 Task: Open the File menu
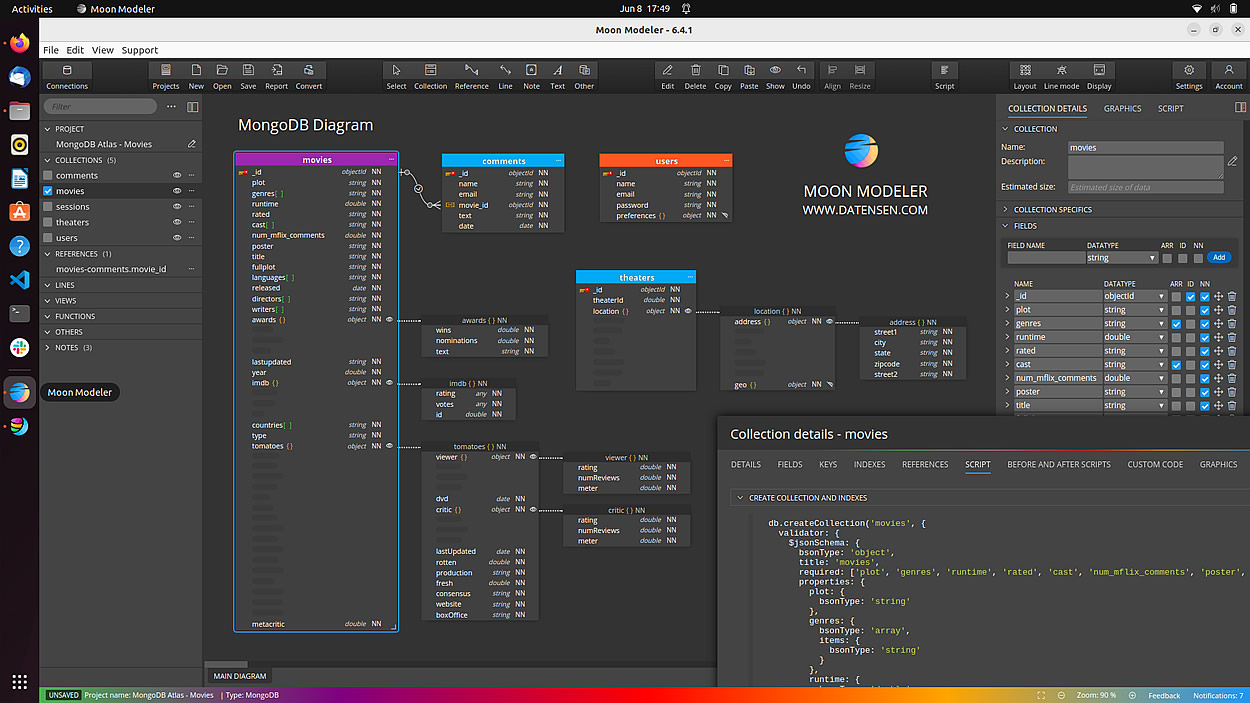click(x=50, y=50)
